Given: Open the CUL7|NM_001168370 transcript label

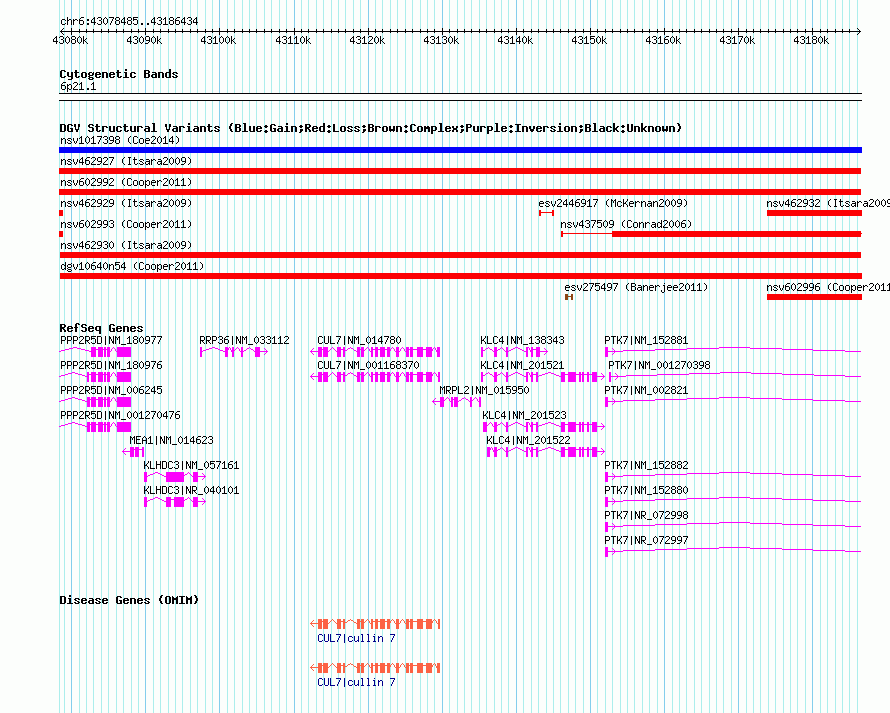Looking at the screenshot, I should point(368,366).
